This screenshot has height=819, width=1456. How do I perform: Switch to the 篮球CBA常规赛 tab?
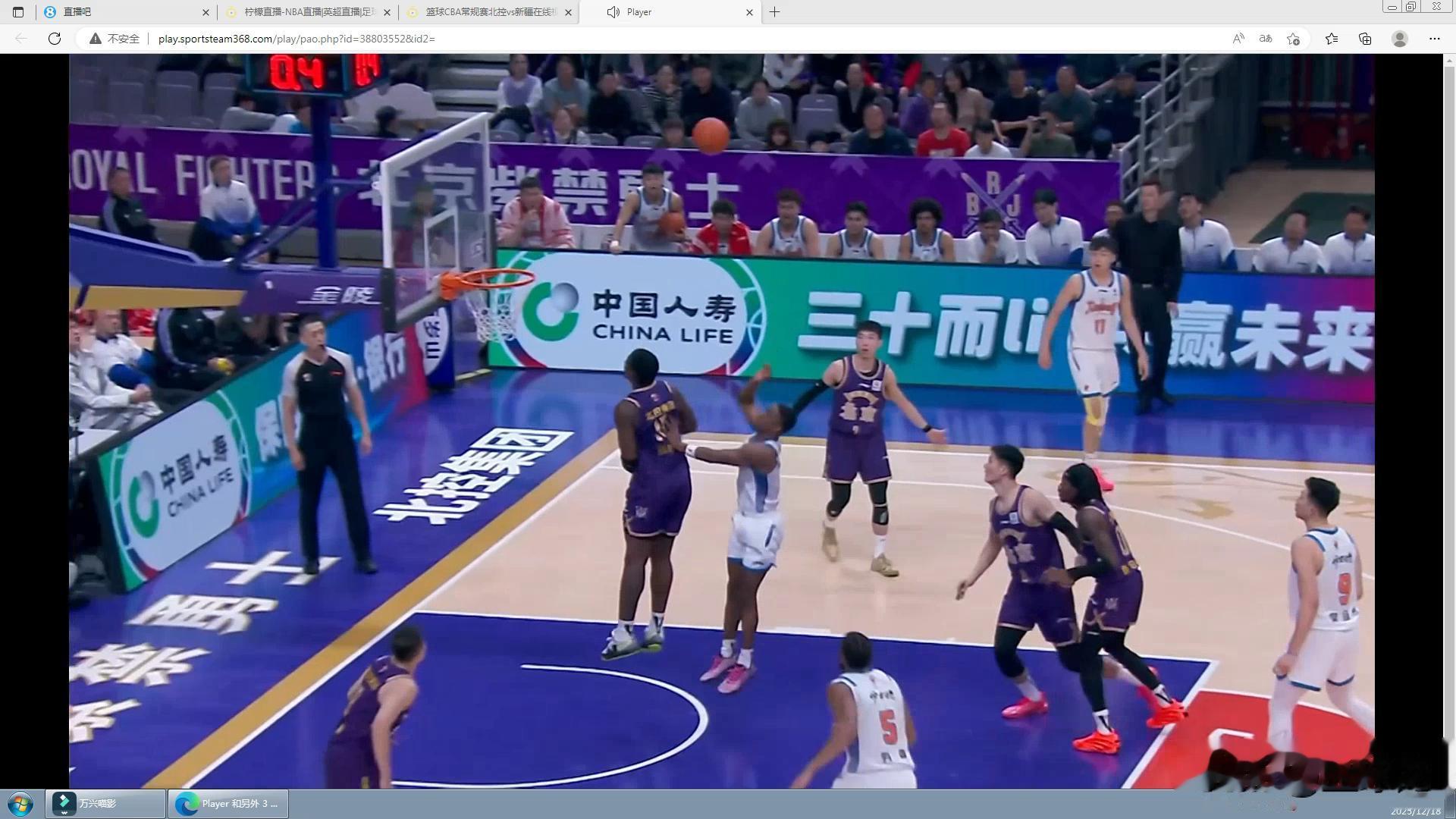coord(485,12)
